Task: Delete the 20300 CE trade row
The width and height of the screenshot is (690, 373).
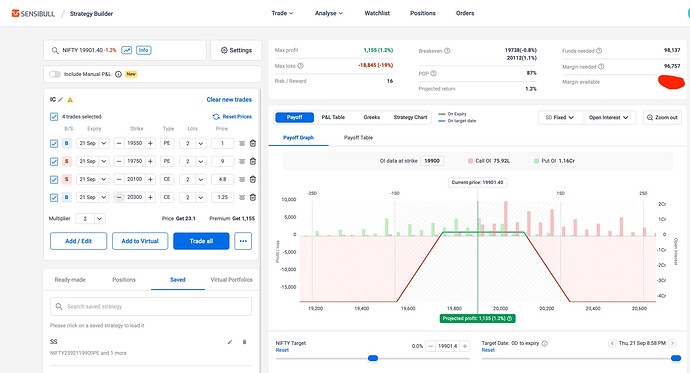Action: 253,197
